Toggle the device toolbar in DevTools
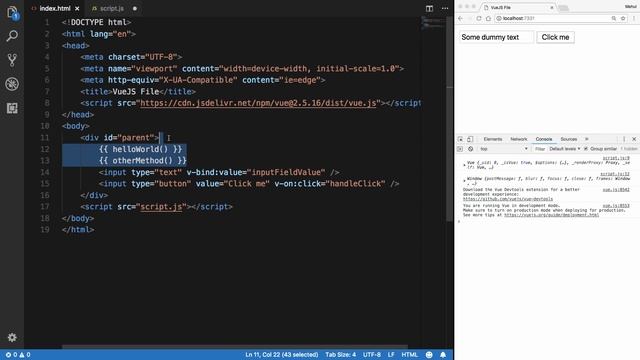 click(470, 139)
